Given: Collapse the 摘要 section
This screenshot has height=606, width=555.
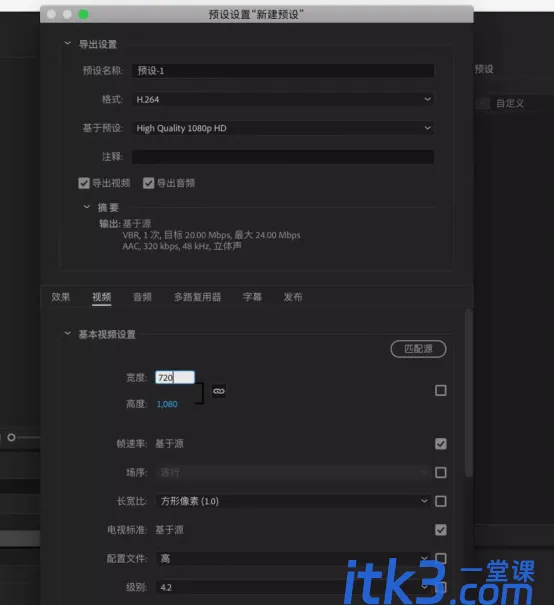Looking at the screenshot, I should [x=87, y=207].
